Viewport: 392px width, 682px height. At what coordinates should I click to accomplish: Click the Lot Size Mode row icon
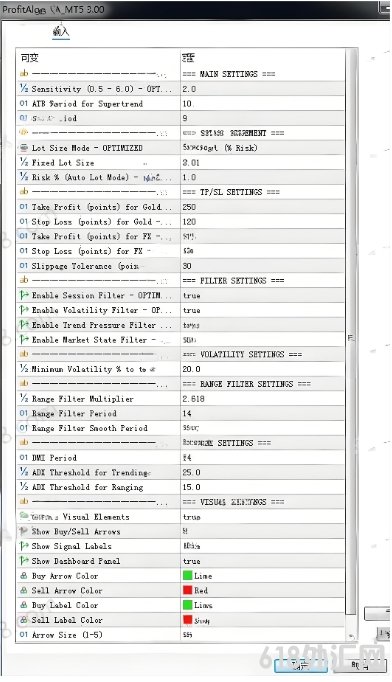point(24,147)
